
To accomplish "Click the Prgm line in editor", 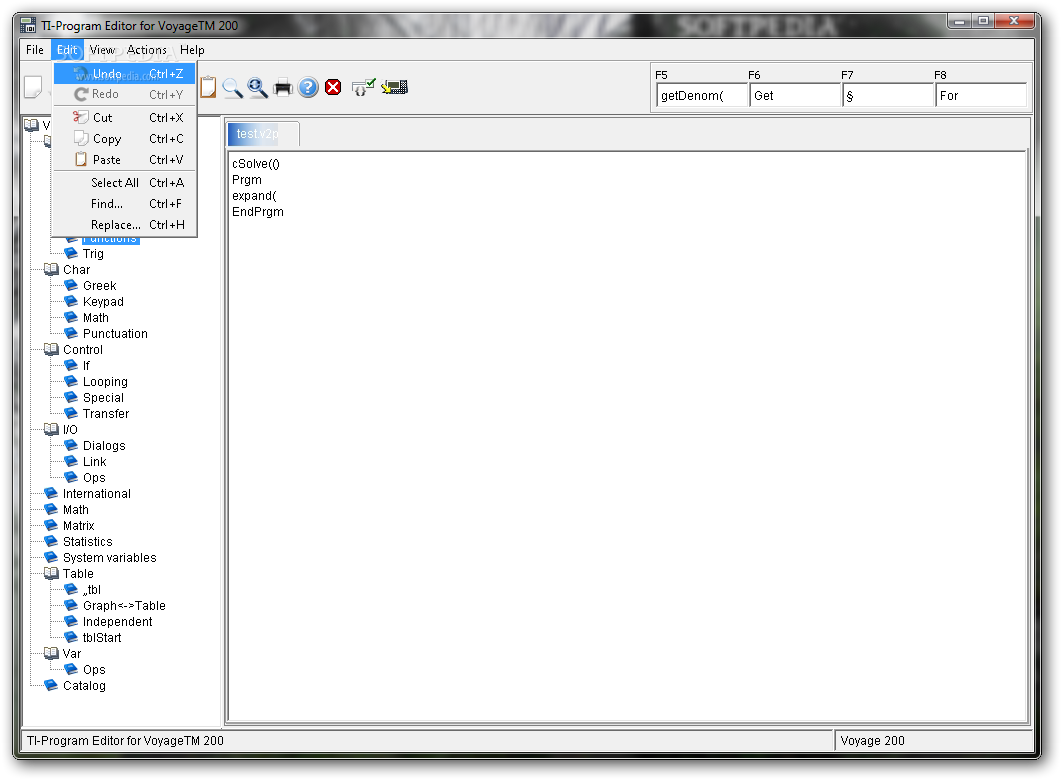I will tap(247, 180).
